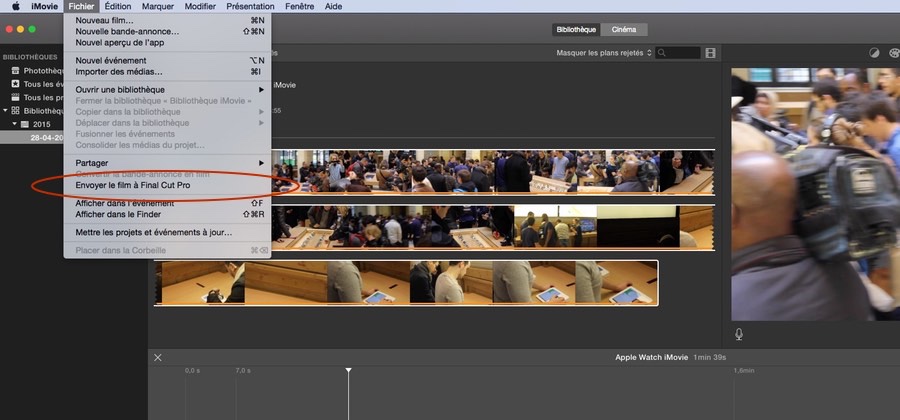Click the Photothèque icon in sidebar

click(x=15, y=71)
